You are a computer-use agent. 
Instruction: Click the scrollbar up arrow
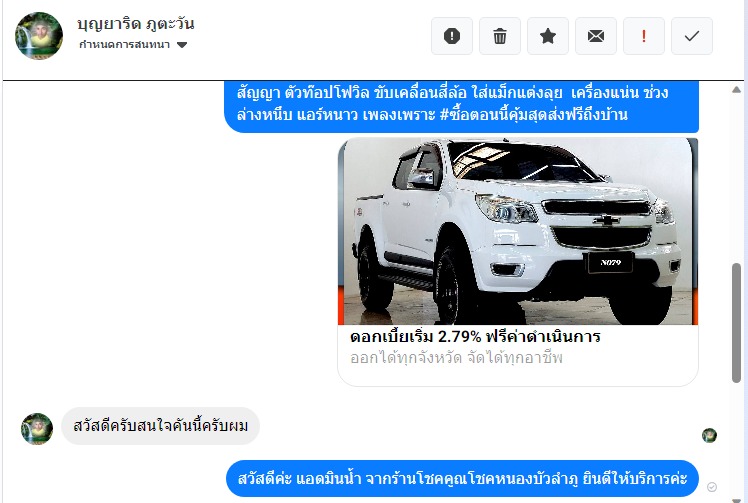click(737, 89)
